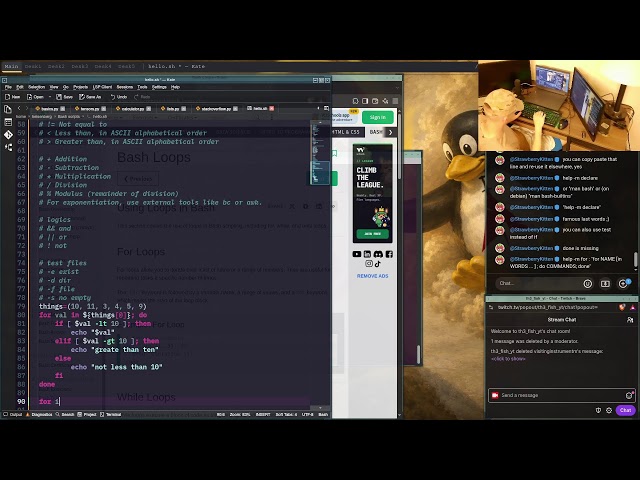Click the Main virtual desktop in top bar
This screenshot has height=480, width=640.
[11, 66]
